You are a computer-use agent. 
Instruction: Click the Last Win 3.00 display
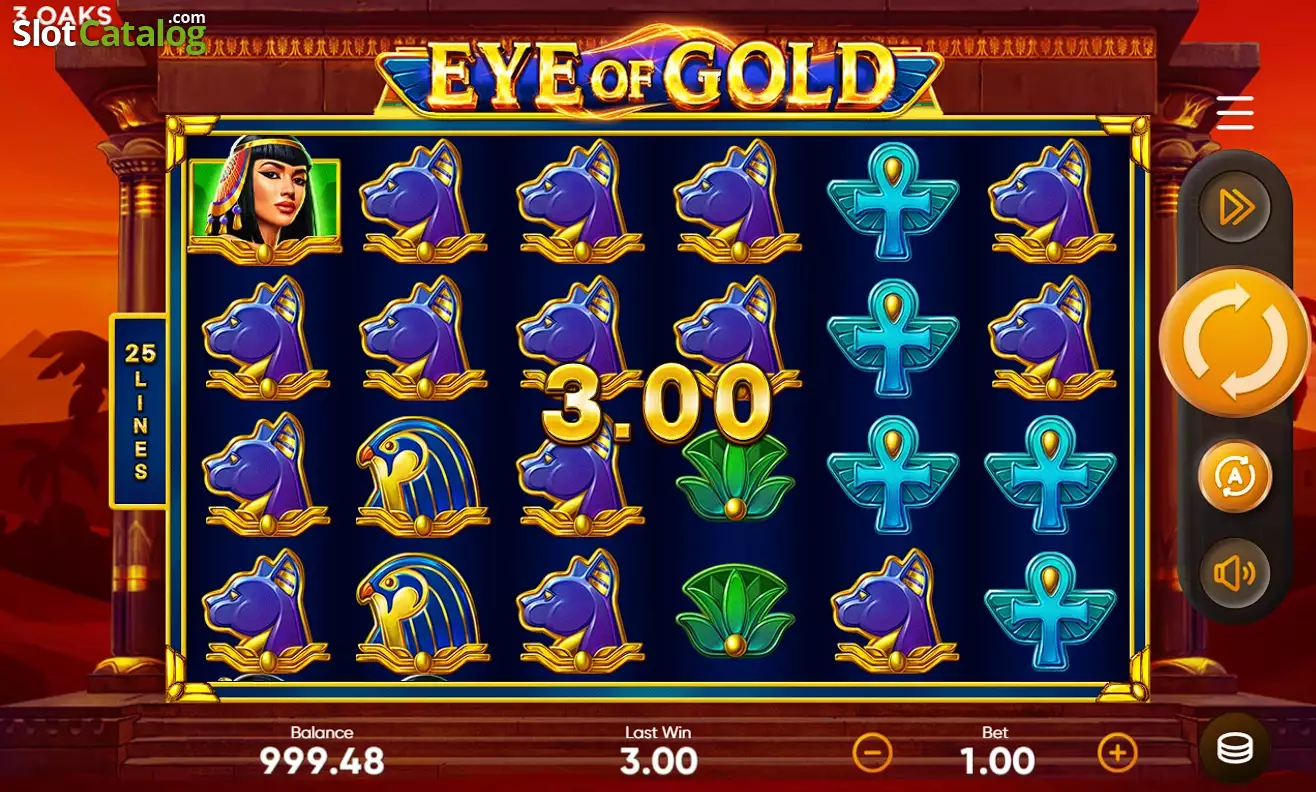[658, 762]
